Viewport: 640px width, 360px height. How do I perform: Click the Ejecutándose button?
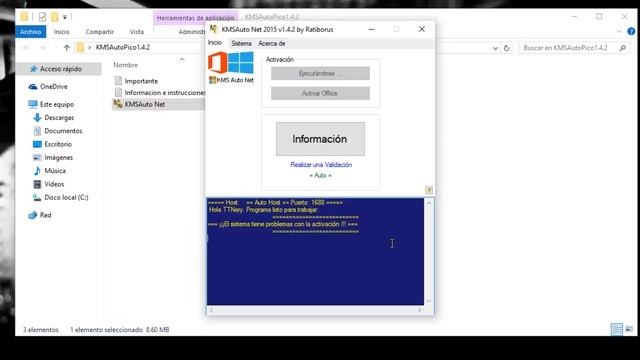[x=320, y=73]
